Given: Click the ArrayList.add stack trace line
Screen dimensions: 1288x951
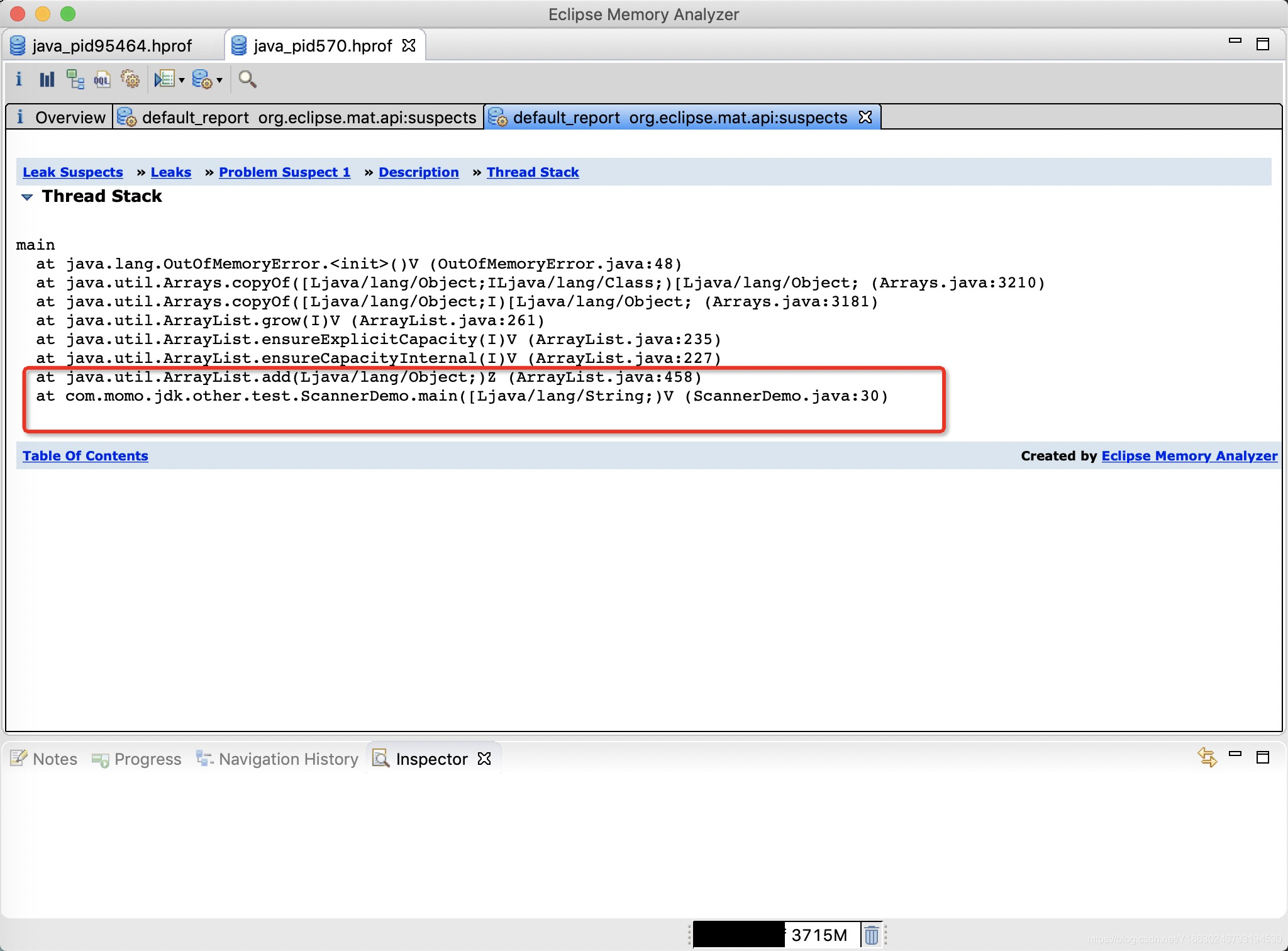Looking at the screenshot, I should click(x=369, y=377).
